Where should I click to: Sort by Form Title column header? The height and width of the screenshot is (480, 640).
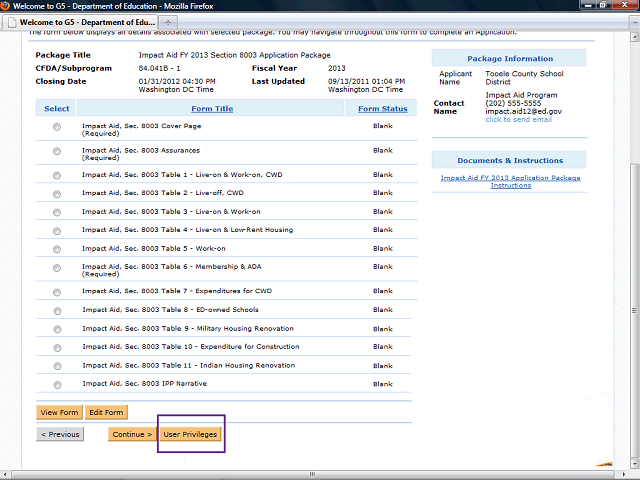pos(212,109)
